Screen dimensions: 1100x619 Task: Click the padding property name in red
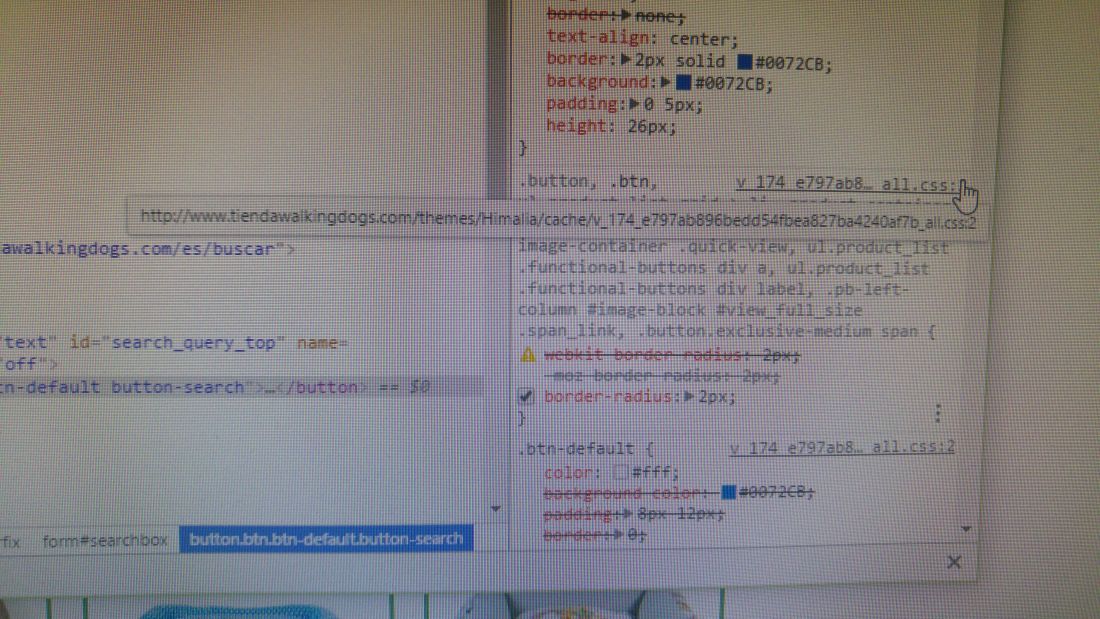(x=581, y=105)
